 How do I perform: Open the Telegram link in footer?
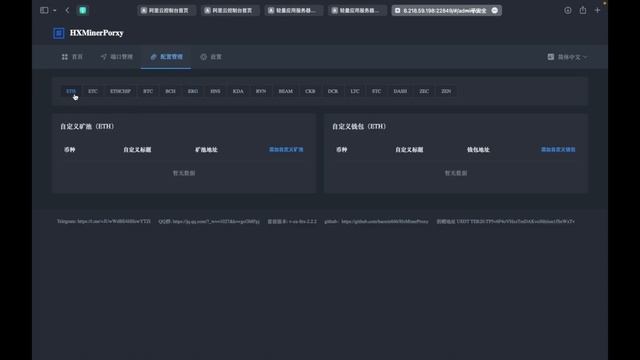point(104,221)
